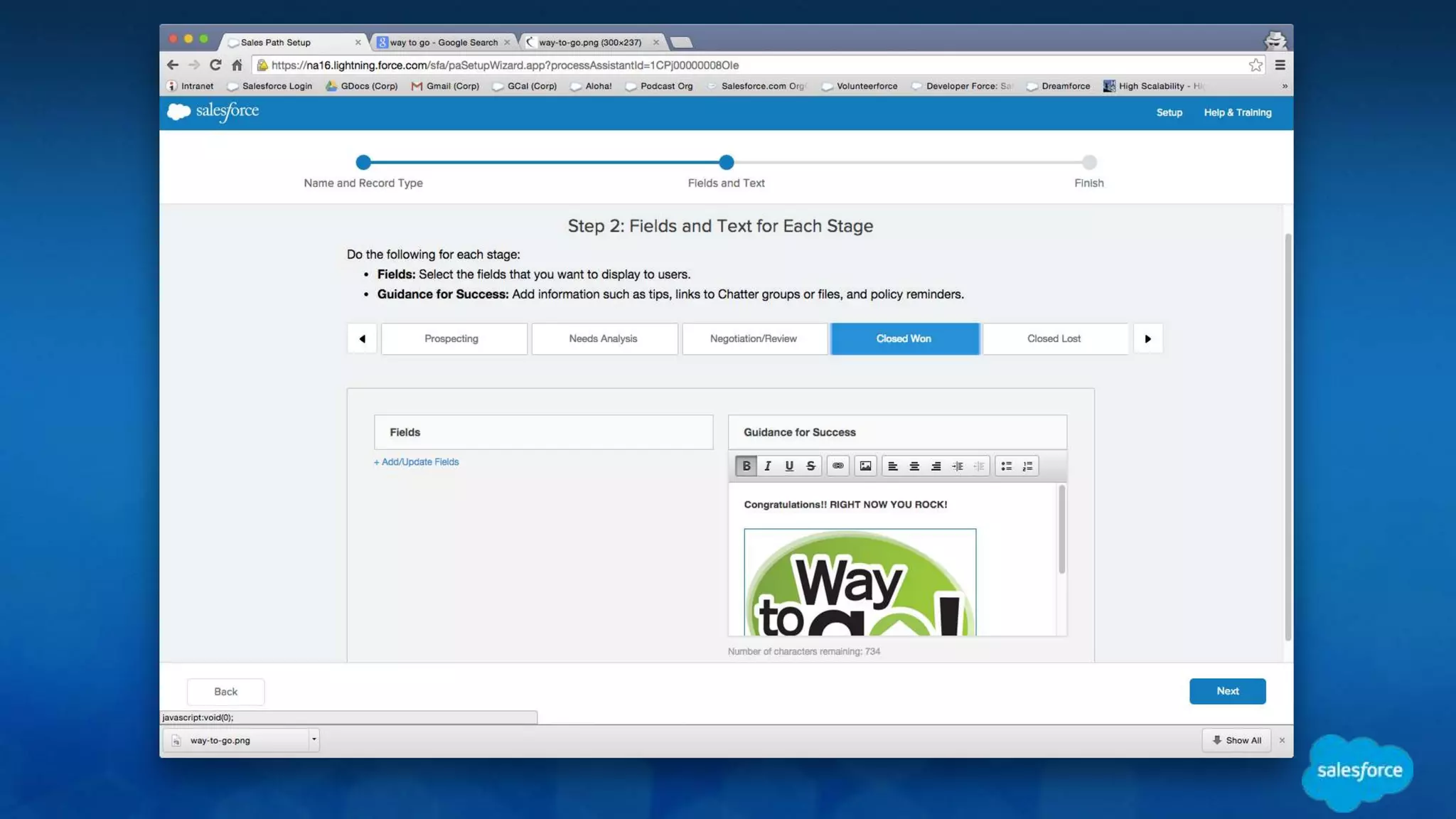
Task: Align text to the left
Action: point(893,466)
